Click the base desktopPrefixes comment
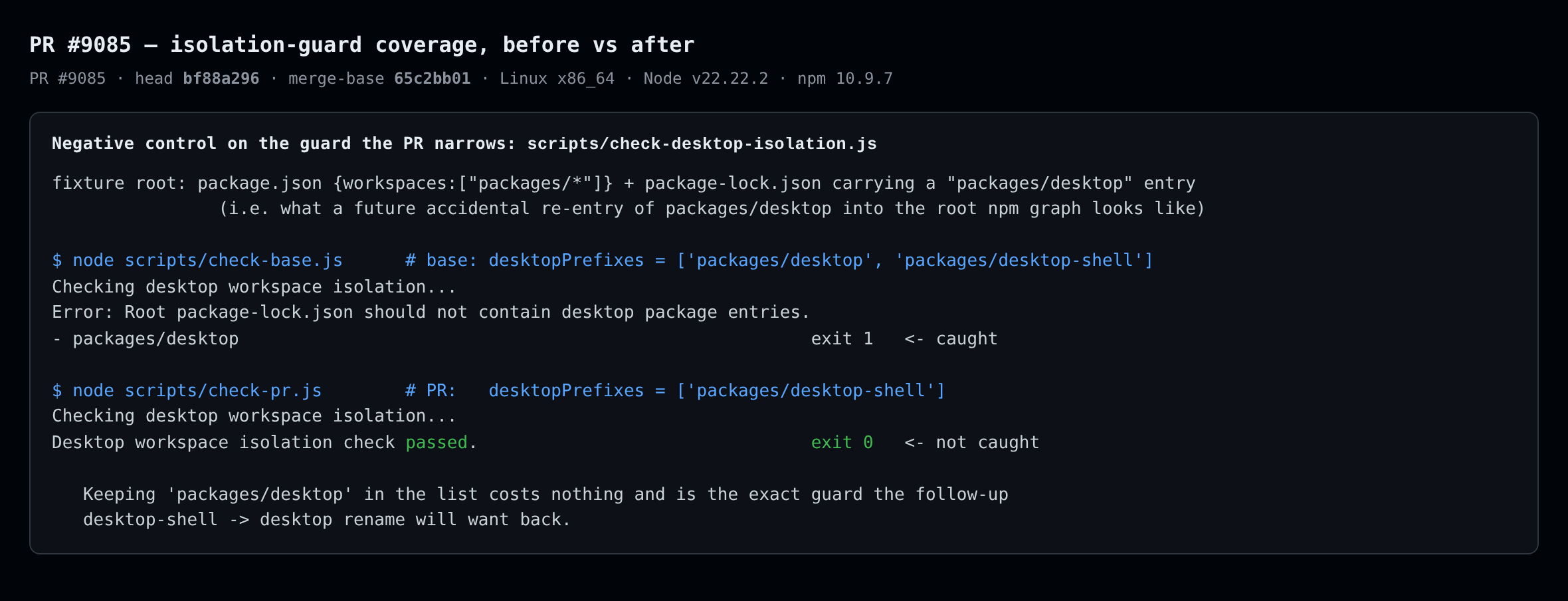Image resolution: width=1568 pixels, height=601 pixels. coord(779,260)
